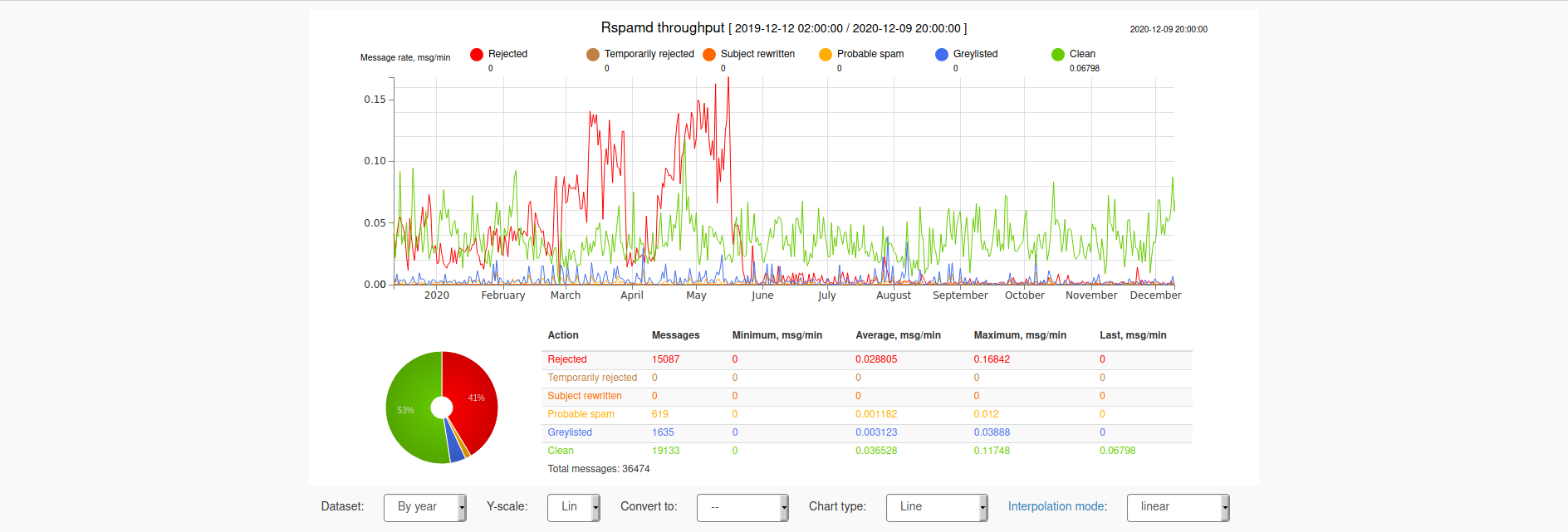Click the Clean maximum value 0.11748
This screenshot has width=1568, height=532.
(992, 451)
